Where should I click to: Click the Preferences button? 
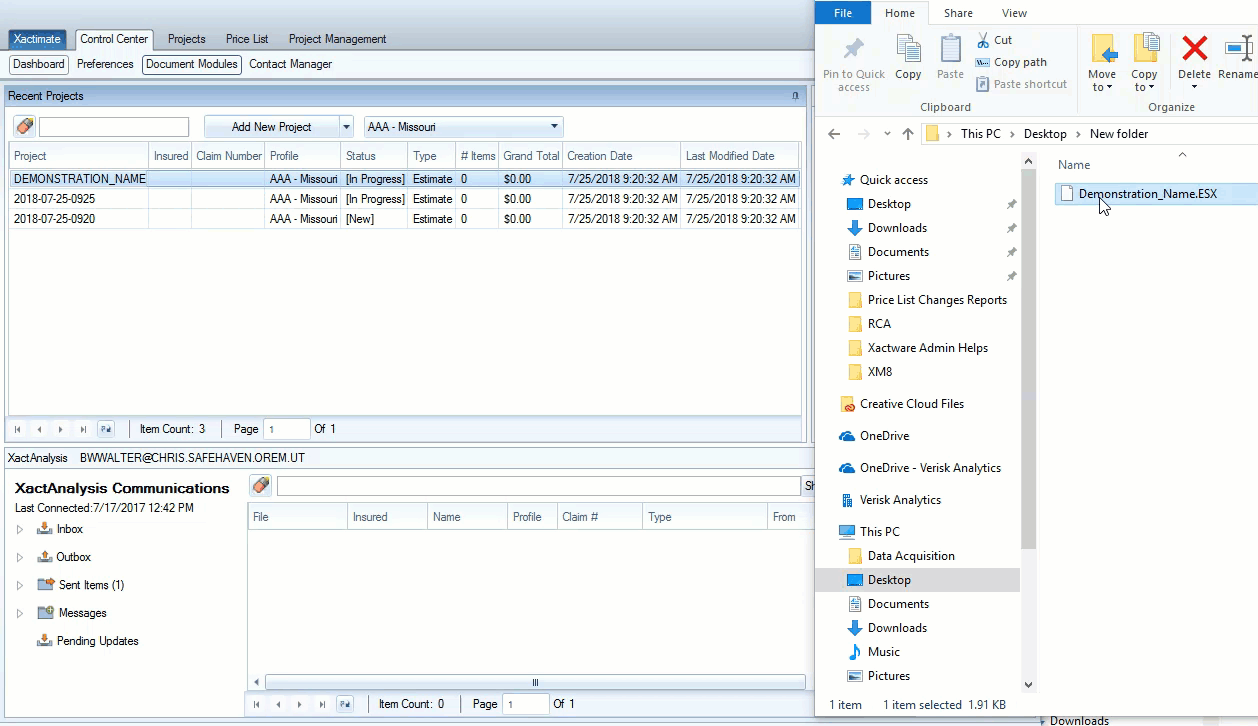click(105, 64)
